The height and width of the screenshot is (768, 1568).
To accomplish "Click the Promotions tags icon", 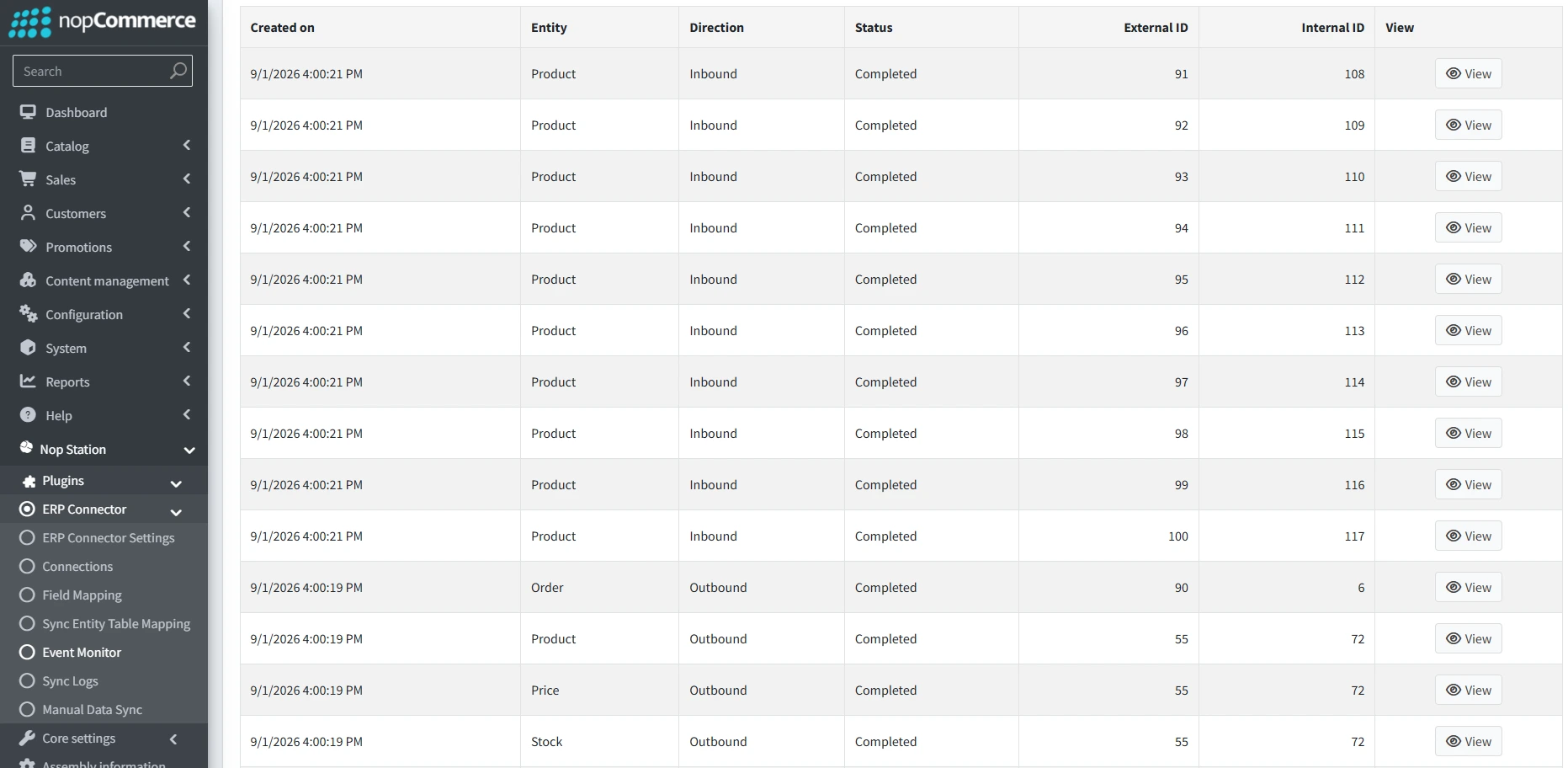I will click(28, 246).
